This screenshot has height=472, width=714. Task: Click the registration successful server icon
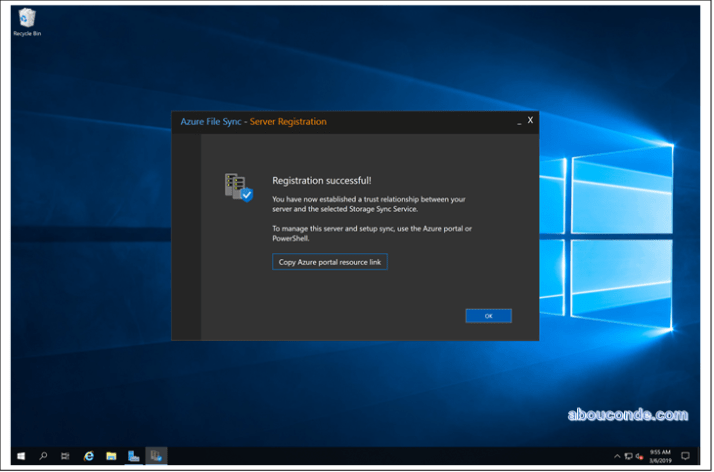point(238,187)
